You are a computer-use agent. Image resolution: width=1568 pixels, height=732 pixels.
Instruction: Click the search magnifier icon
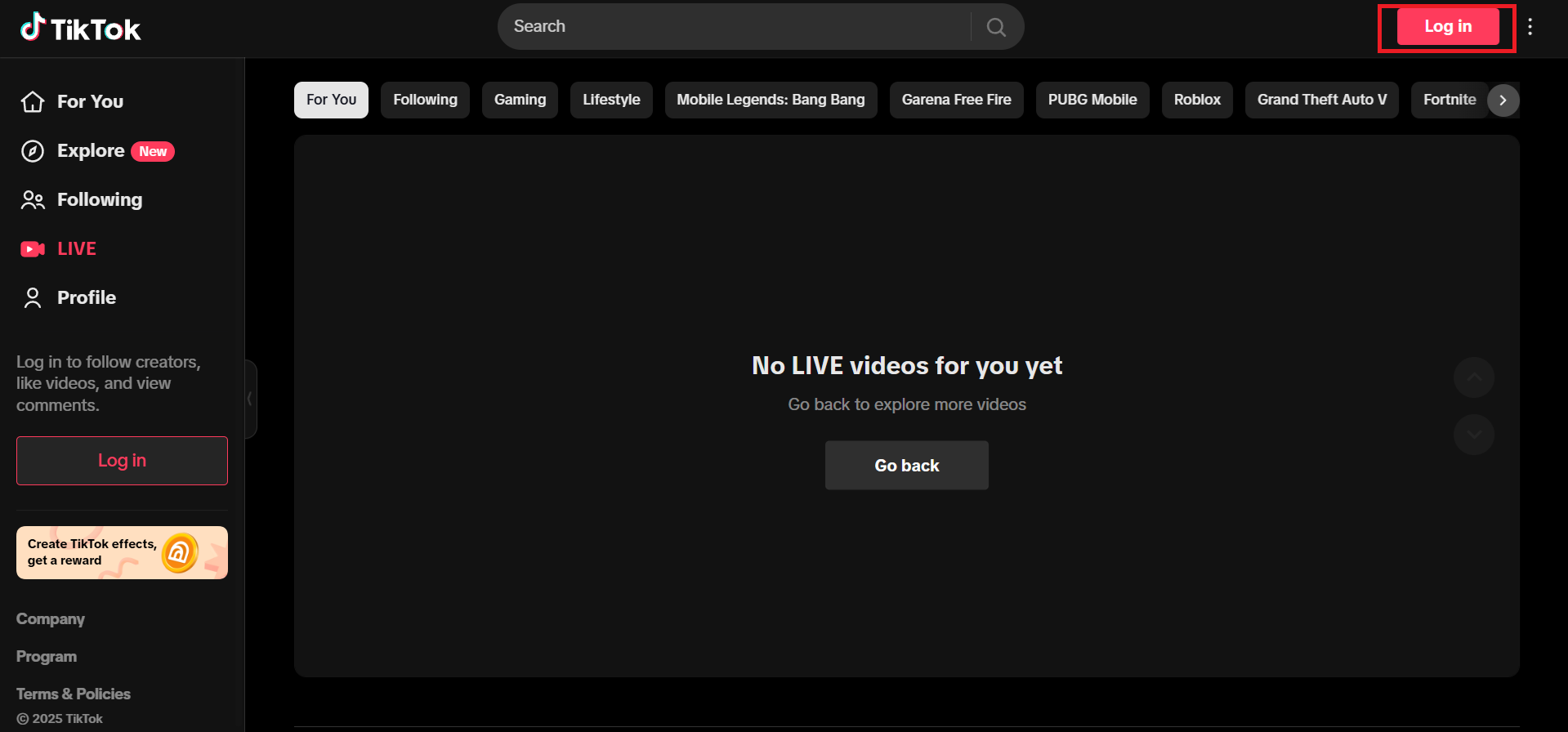pyautogui.click(x=996, y=27)
